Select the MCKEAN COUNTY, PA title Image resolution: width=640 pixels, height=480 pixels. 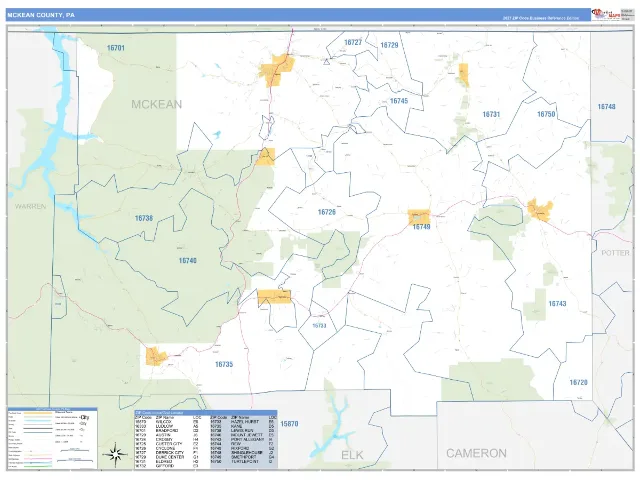point(41,15)
